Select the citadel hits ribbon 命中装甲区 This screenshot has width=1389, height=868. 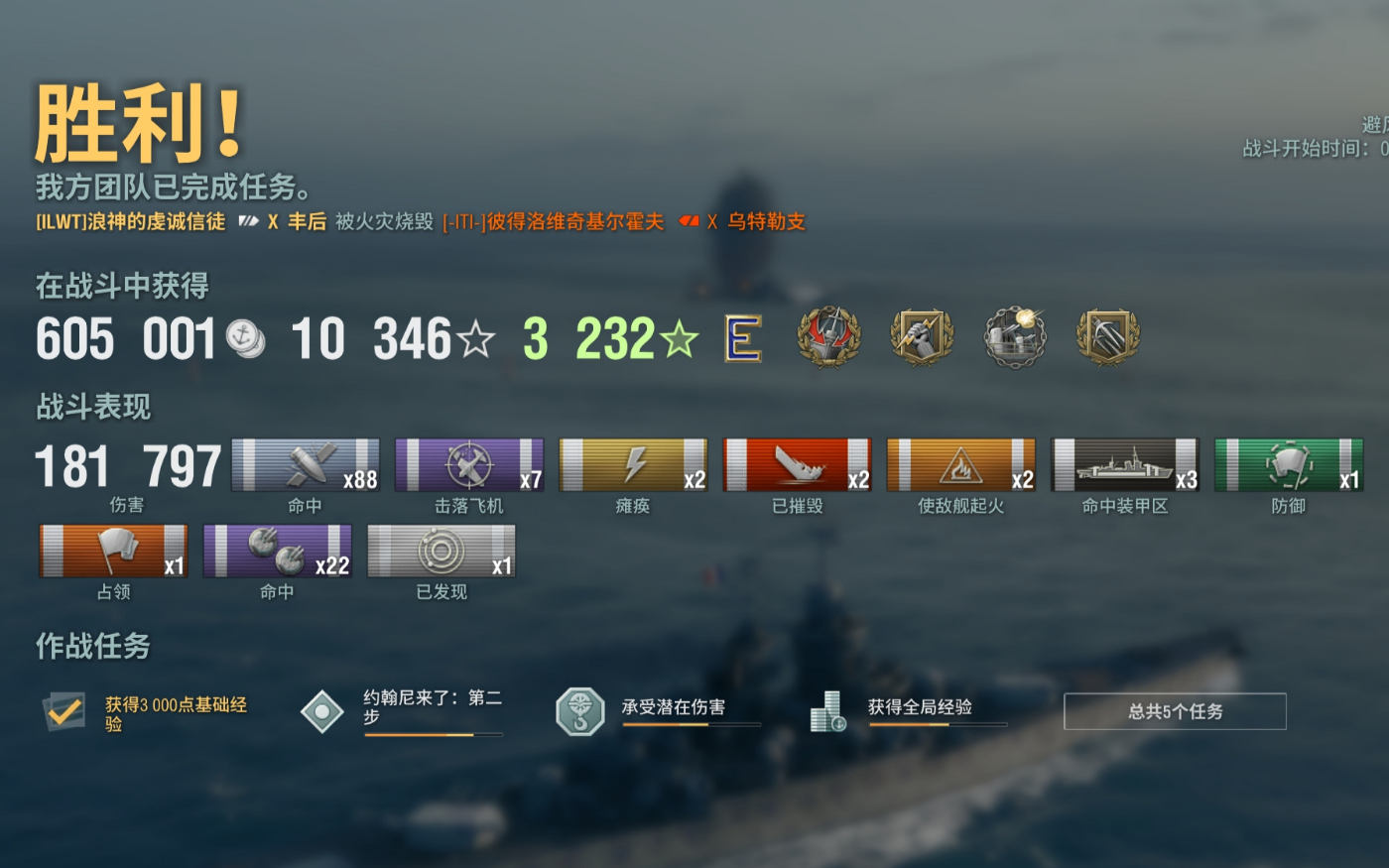click(x=1125, y=465)
